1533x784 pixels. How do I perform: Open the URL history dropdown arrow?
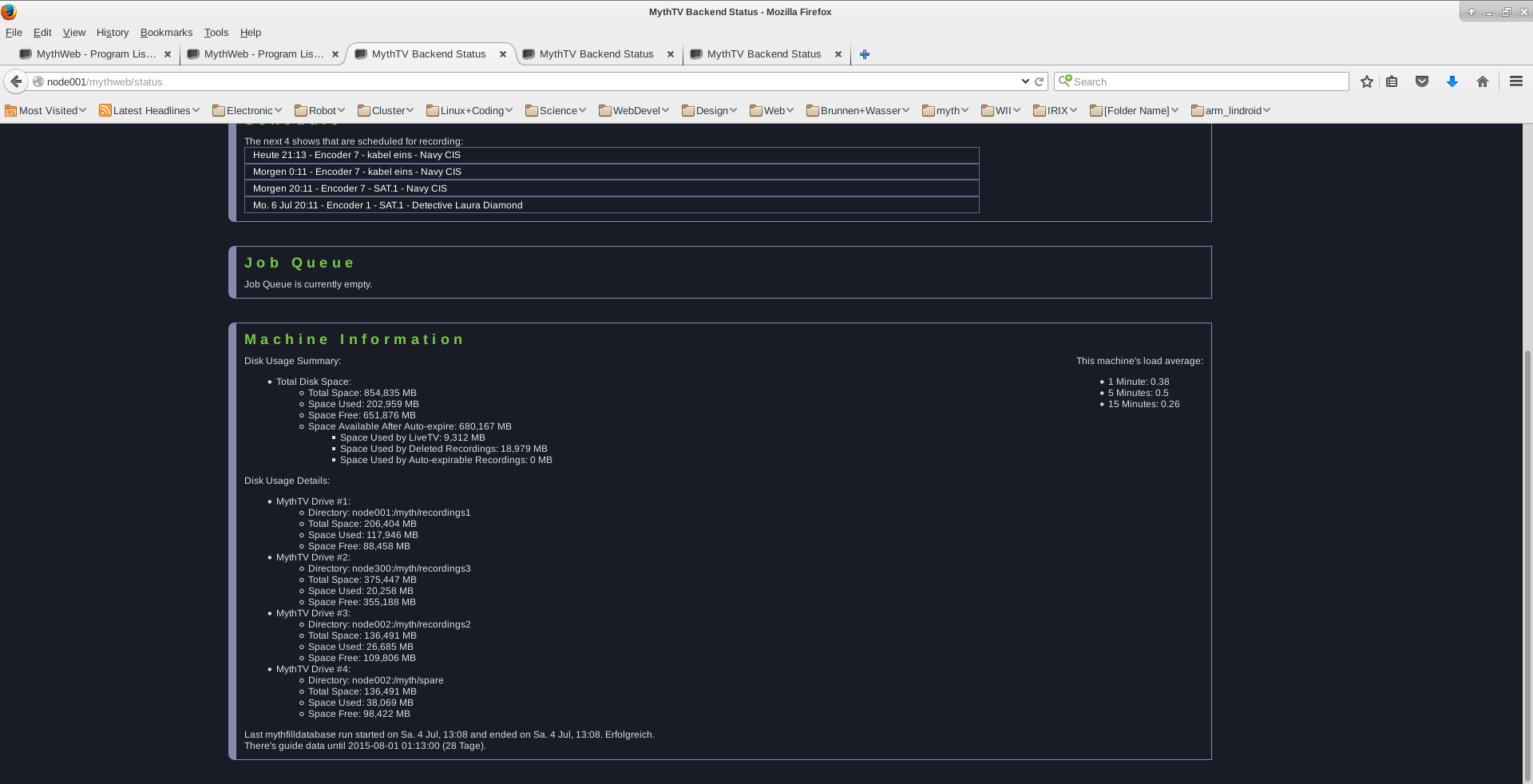pyautogui.click(x=1025, y=81)
